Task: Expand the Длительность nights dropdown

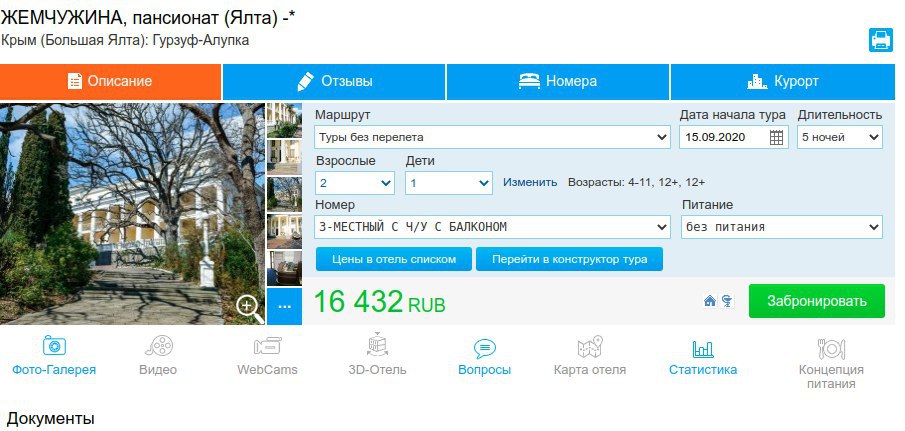Action: tap(840, 137)
